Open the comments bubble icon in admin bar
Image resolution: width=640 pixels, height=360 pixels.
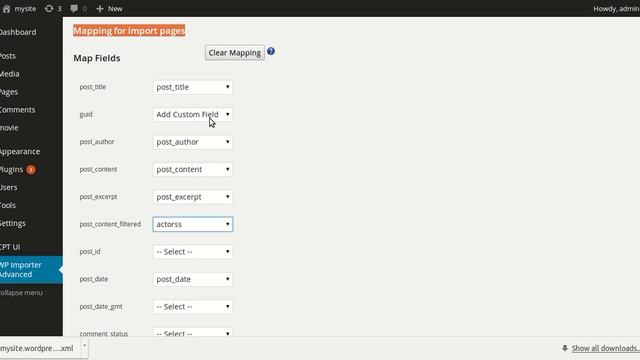[74, 9]
